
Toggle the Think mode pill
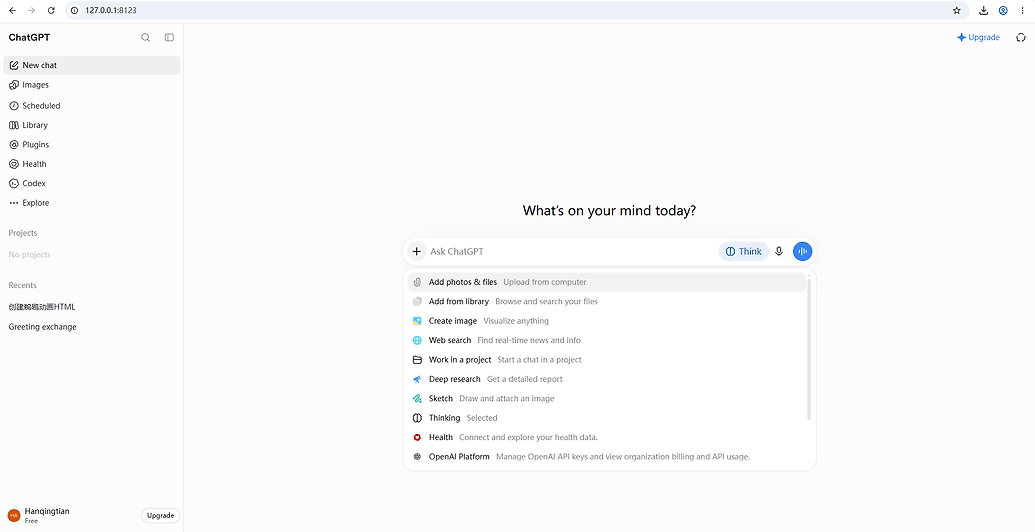[744, 251]
